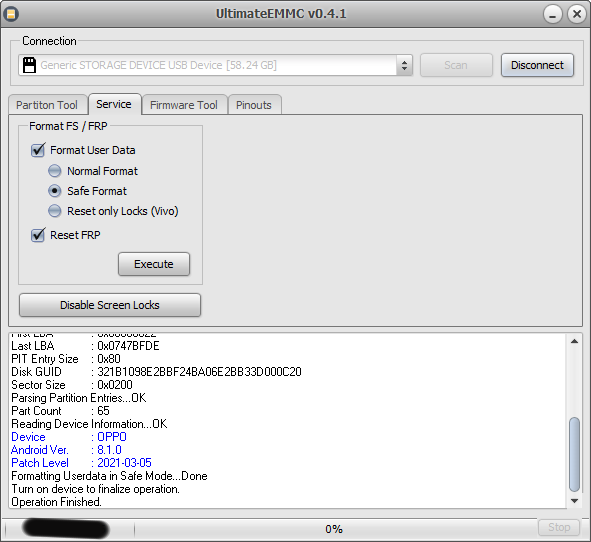This screenshot has width=591, height=542.
Task: Click the log scrollbar thumb
Action: tap(574, 454)
